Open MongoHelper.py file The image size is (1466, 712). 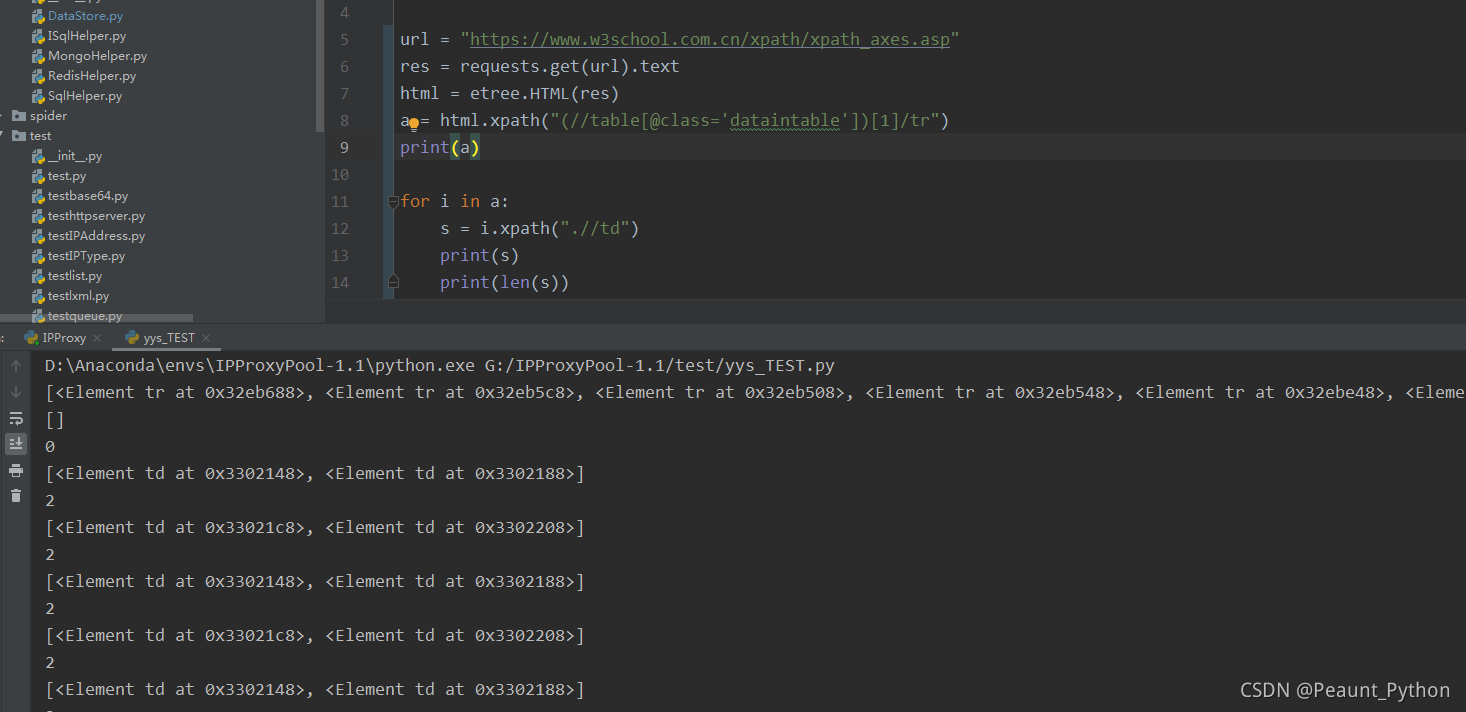point(97,56)
